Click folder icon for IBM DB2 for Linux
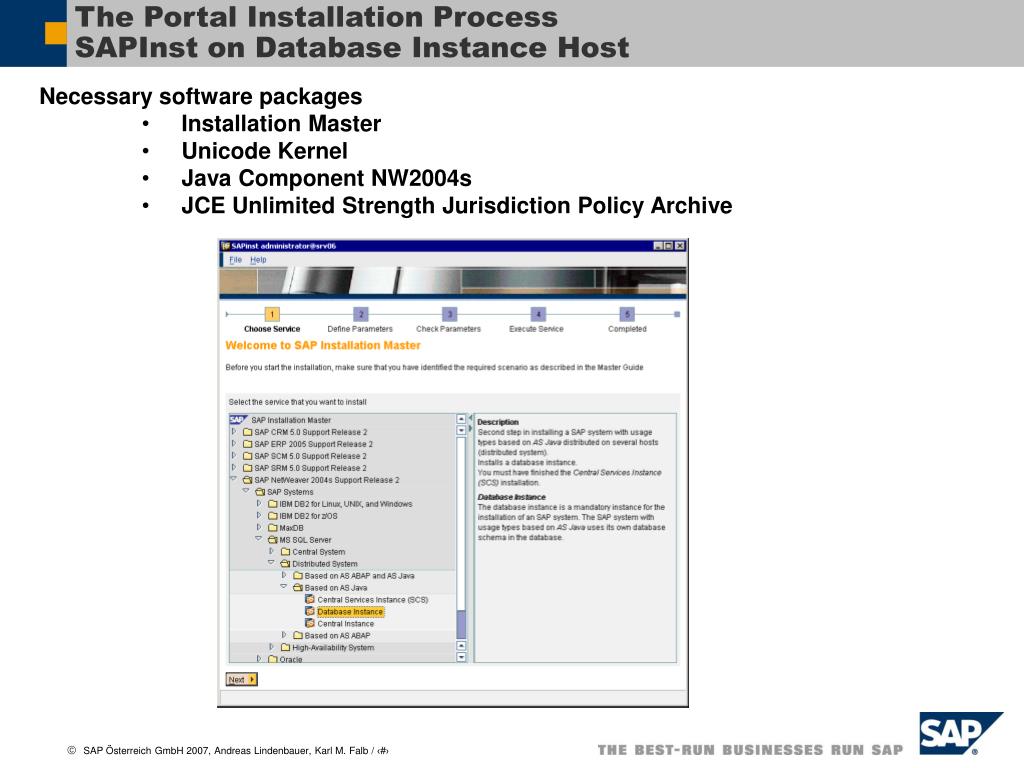1024x768 pixels. 273,504
